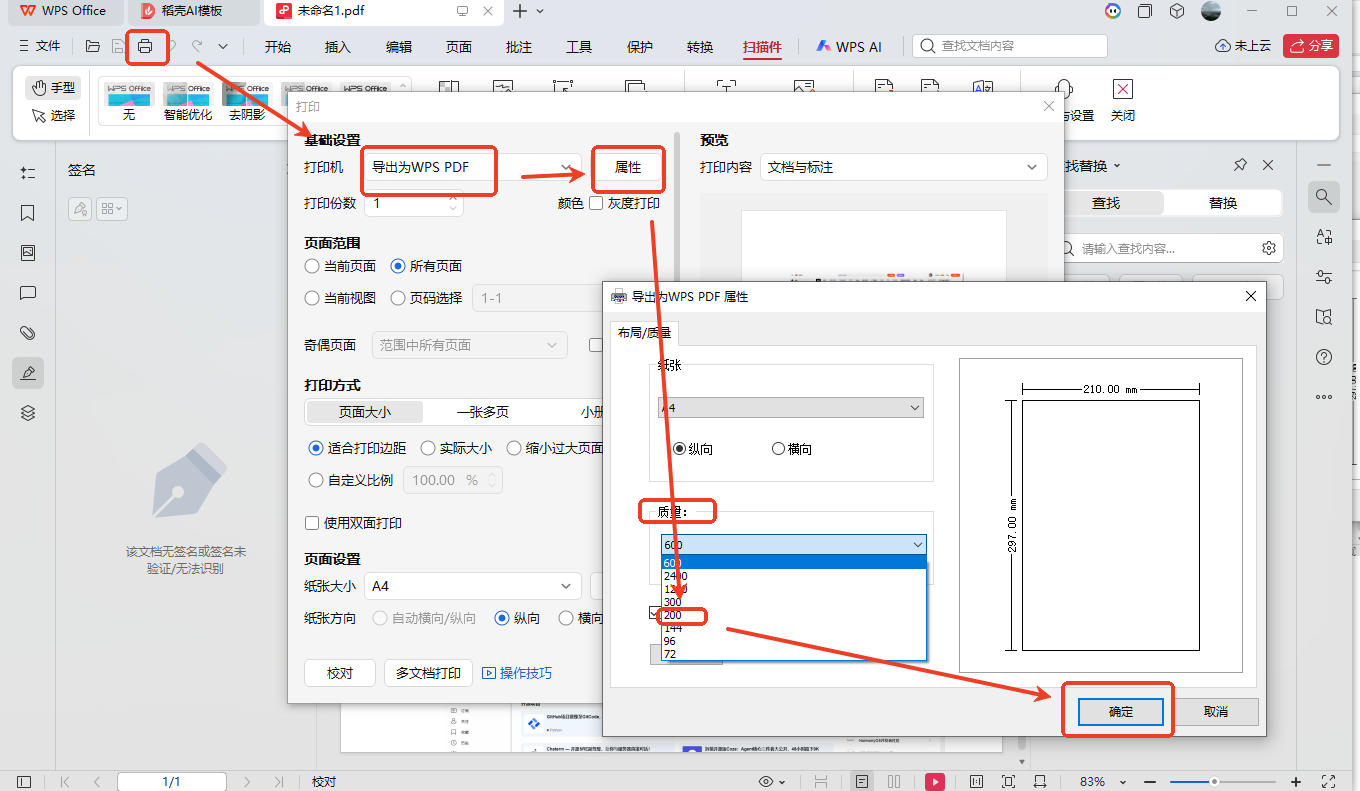
Task: Open the 插入 ribbon tab
Action: pyautogui.click(x=338, y=47)
